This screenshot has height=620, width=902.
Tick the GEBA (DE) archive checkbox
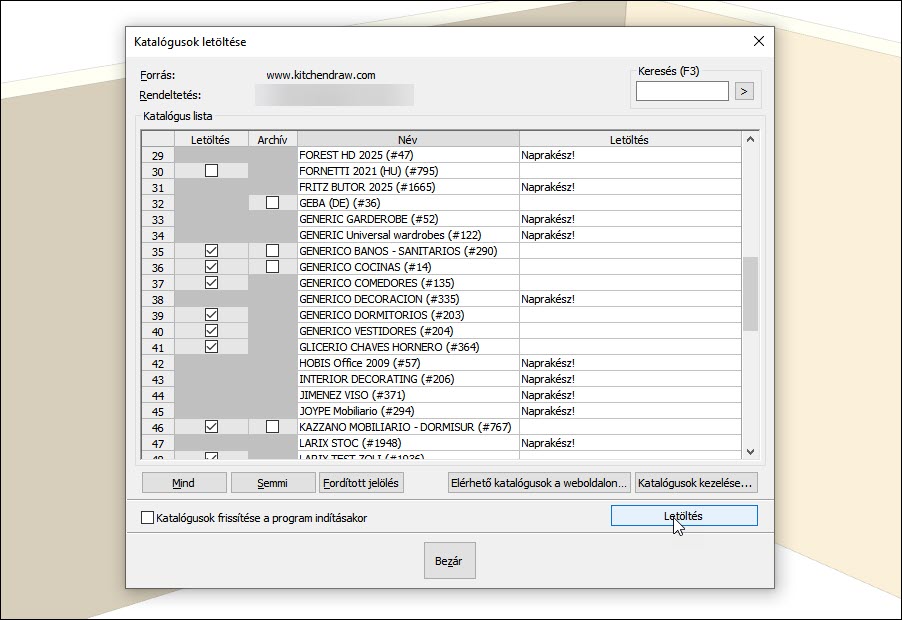point(272,202)
